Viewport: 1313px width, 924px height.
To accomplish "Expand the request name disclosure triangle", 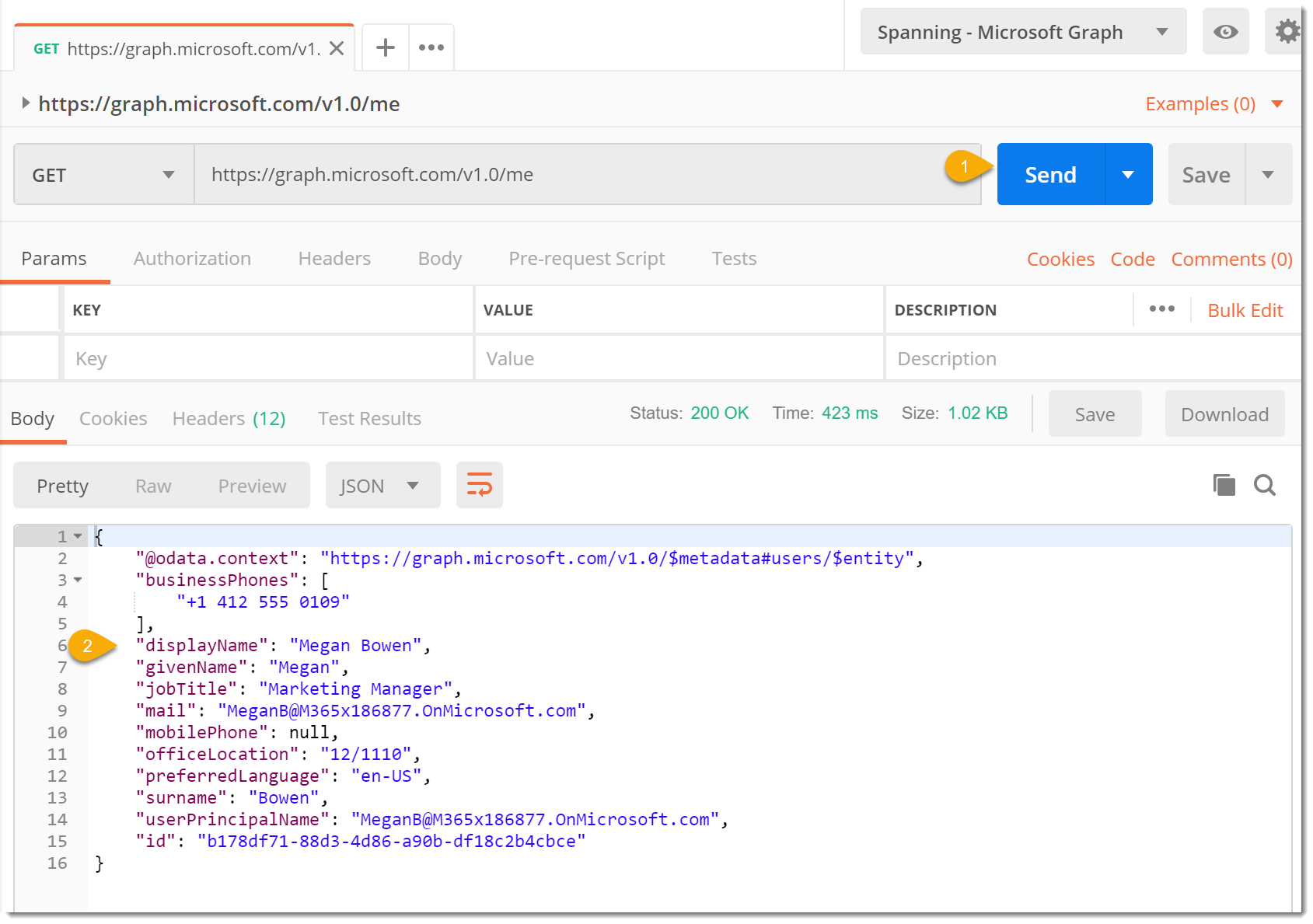I will click(26, 103).
